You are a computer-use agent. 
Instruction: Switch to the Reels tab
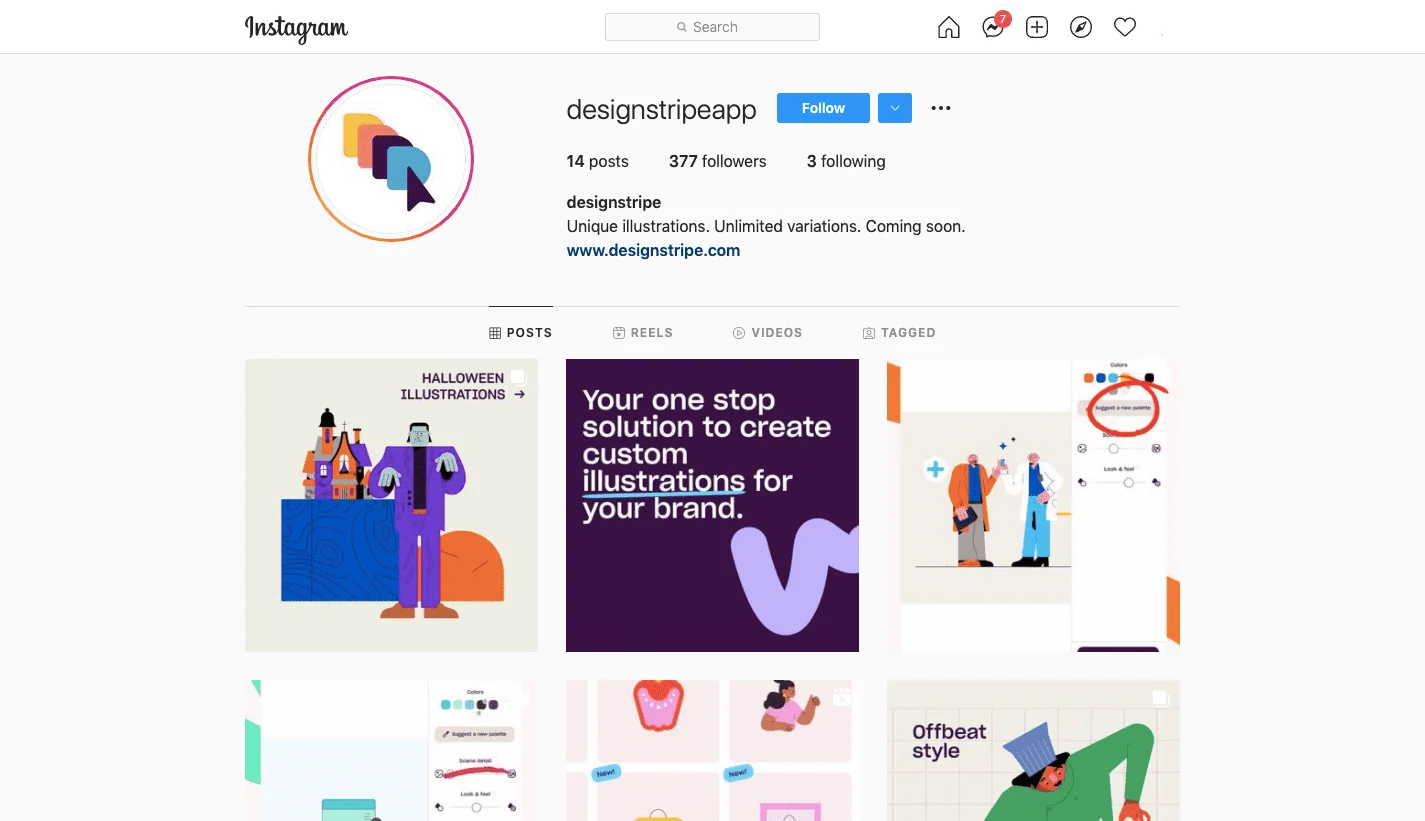(642, 332)
